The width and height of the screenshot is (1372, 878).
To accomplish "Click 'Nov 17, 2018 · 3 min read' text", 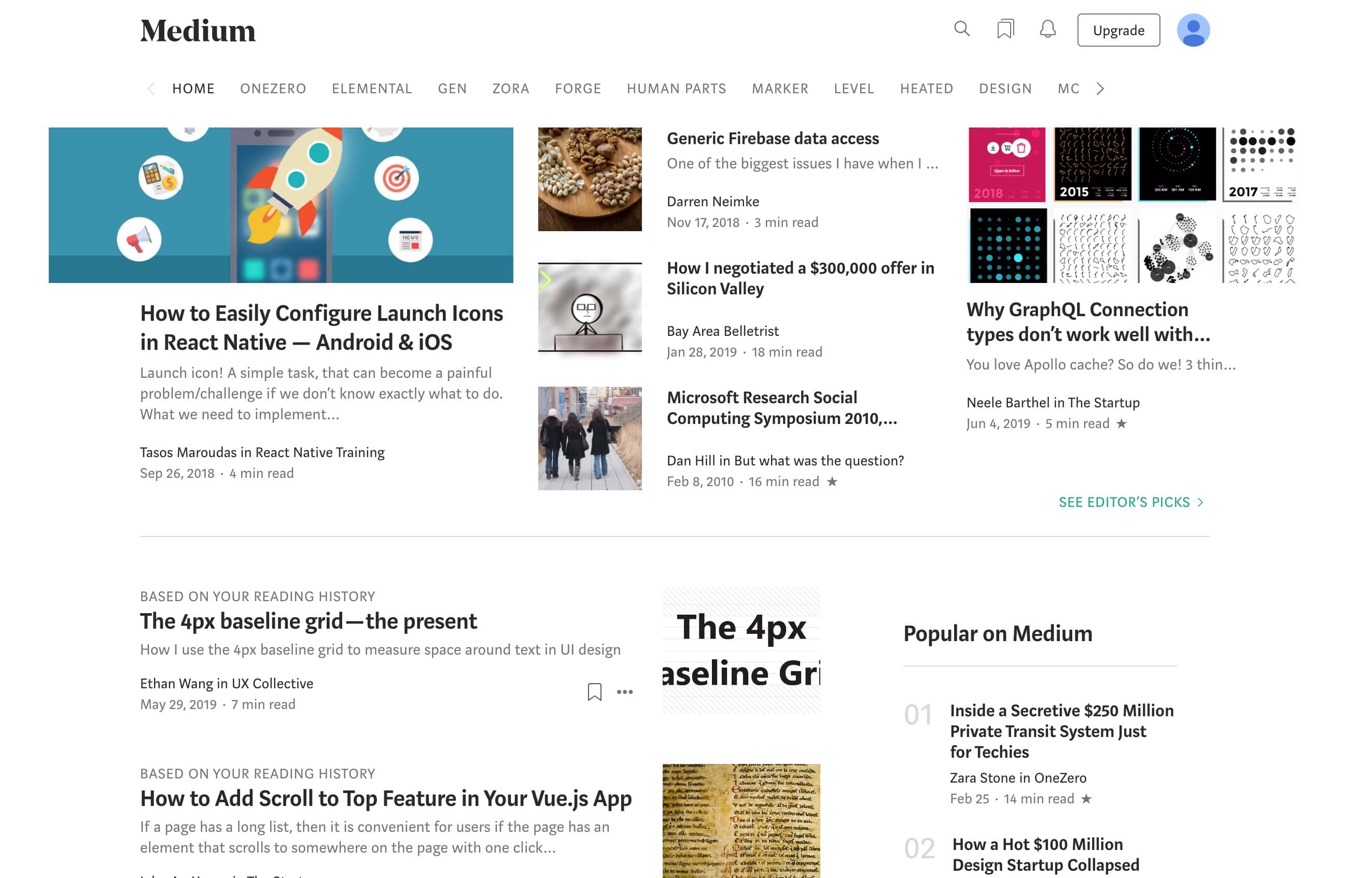I will (x=743, y=222).
